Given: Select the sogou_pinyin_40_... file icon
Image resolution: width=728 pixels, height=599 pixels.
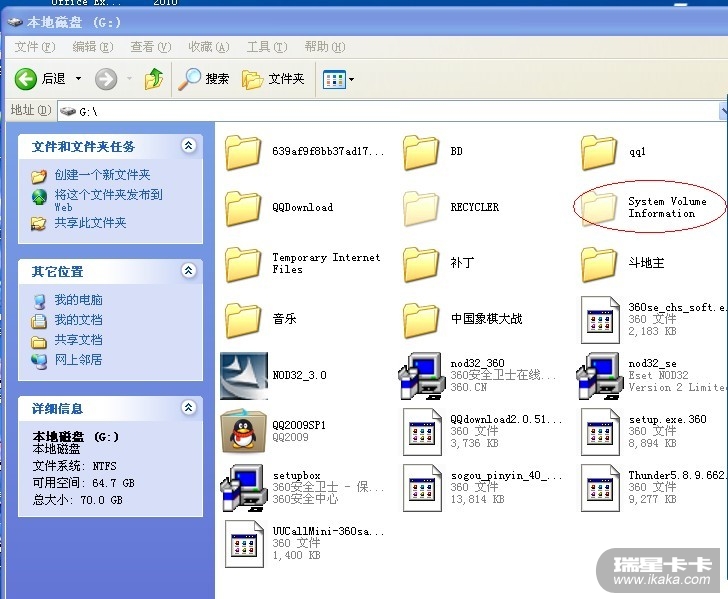Looking at the screenshot, I should point(422,488).
